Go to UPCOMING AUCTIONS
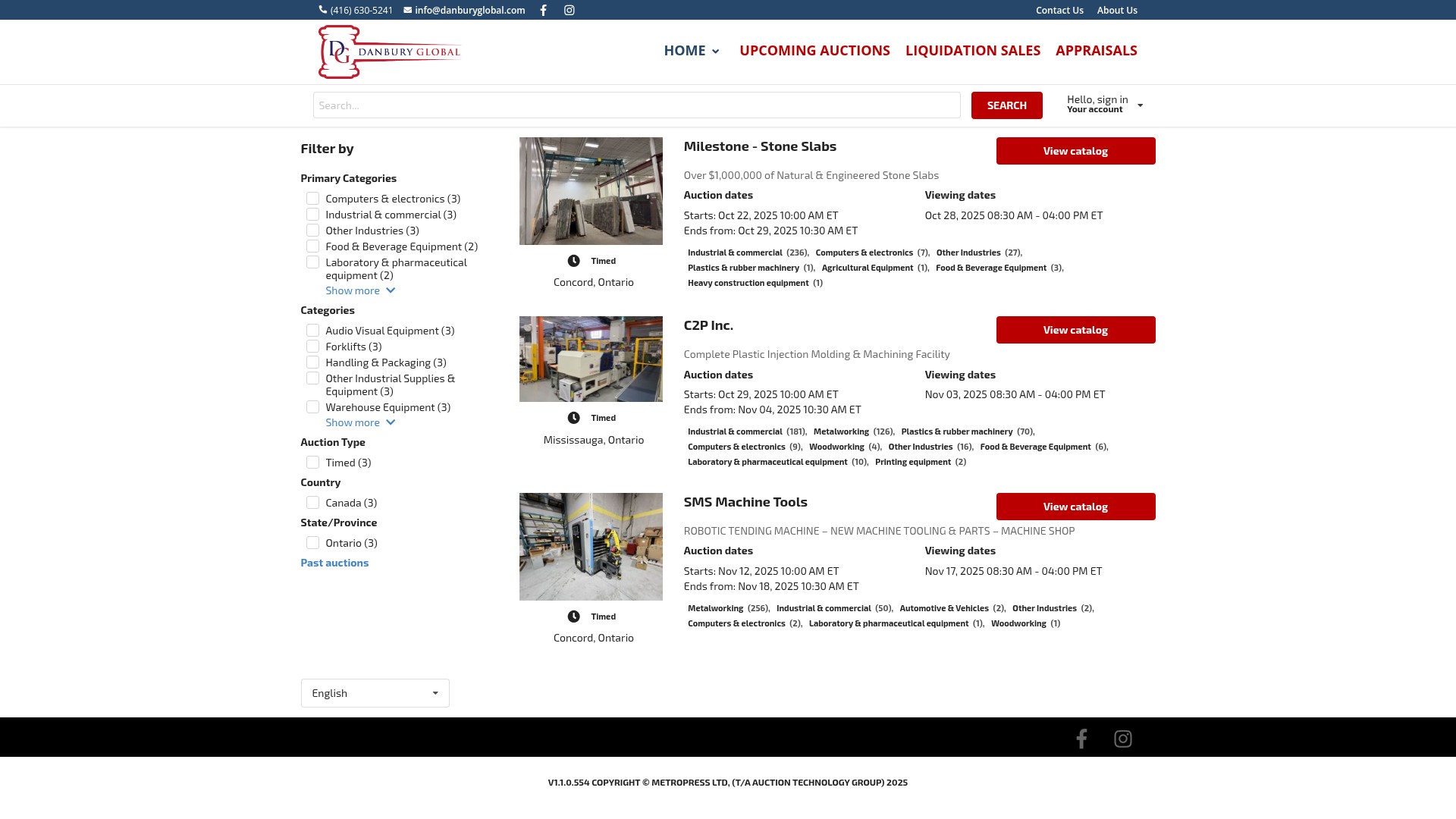This screenshot has height=819, width=1456. pos(814,51)
